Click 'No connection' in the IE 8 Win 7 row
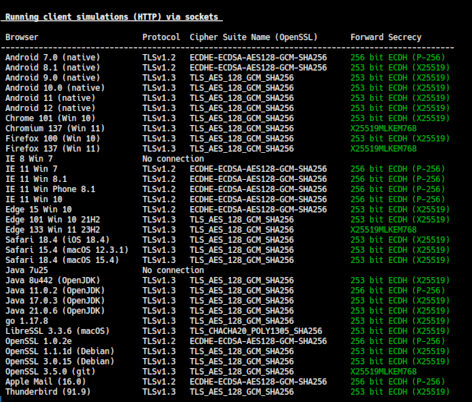 coord(173,159)
